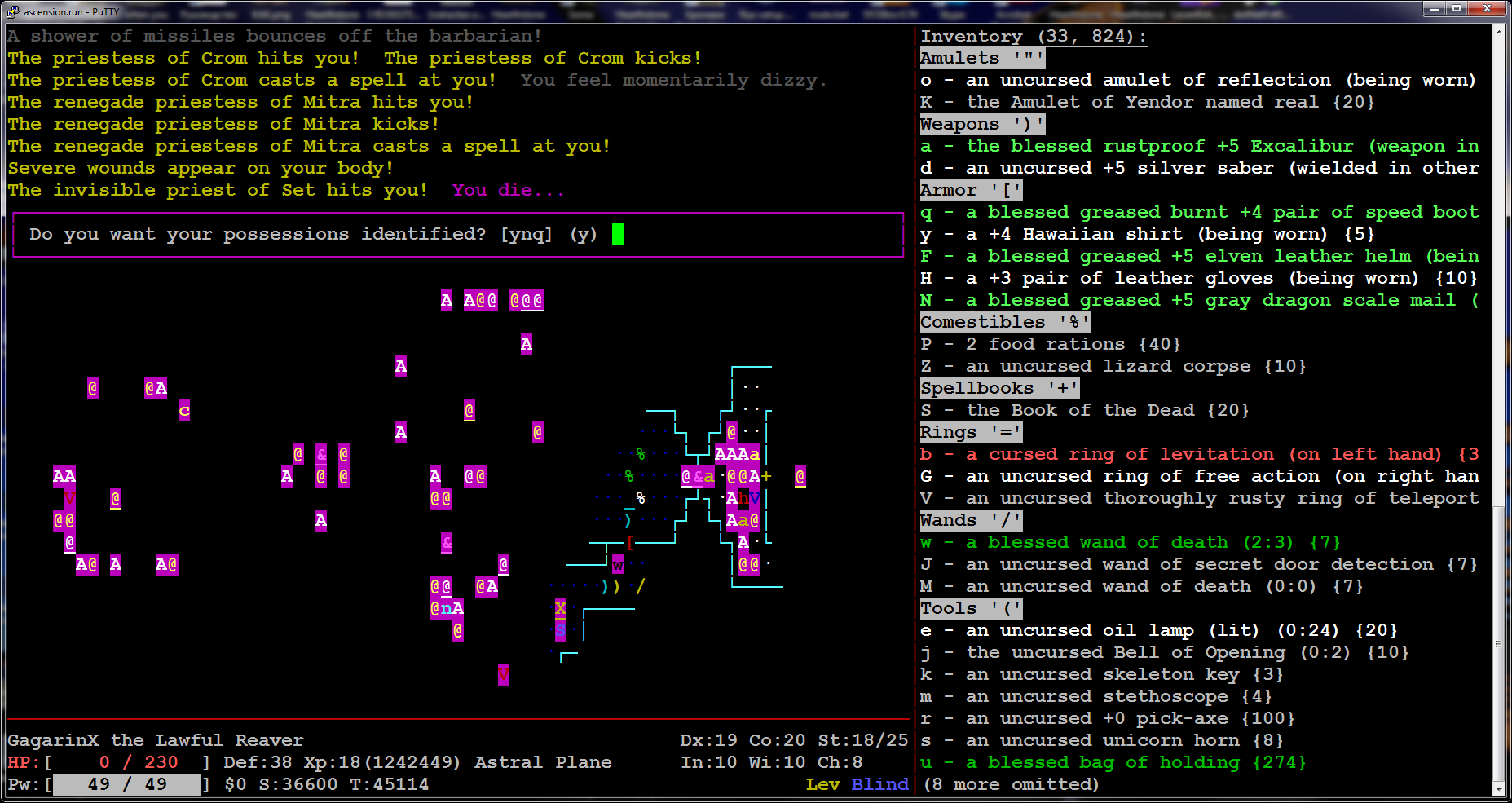Image resolution: width=1512 pixels, height=803 pixels.
Task: Click the +3 pair of leather gloves line
Action: 1199,278
